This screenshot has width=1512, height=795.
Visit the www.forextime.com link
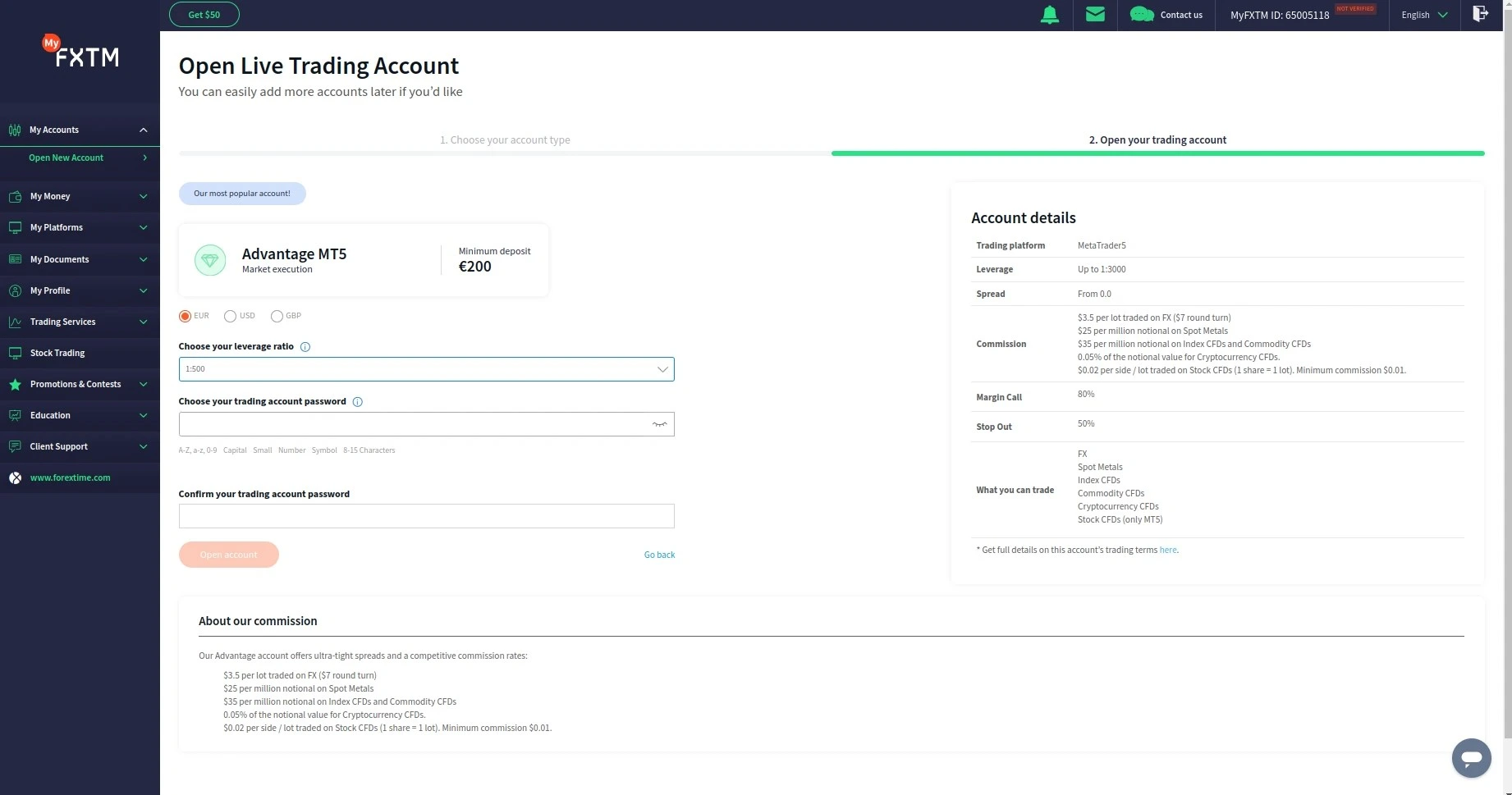[x=70, y=477]
